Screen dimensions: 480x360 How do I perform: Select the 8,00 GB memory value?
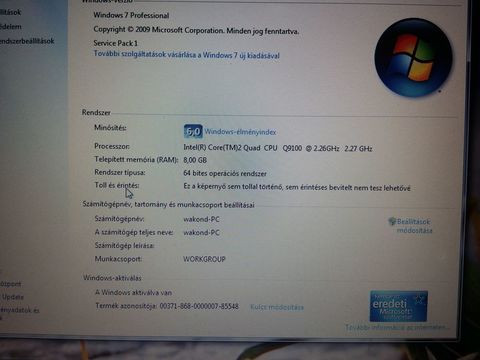[195, 160]
